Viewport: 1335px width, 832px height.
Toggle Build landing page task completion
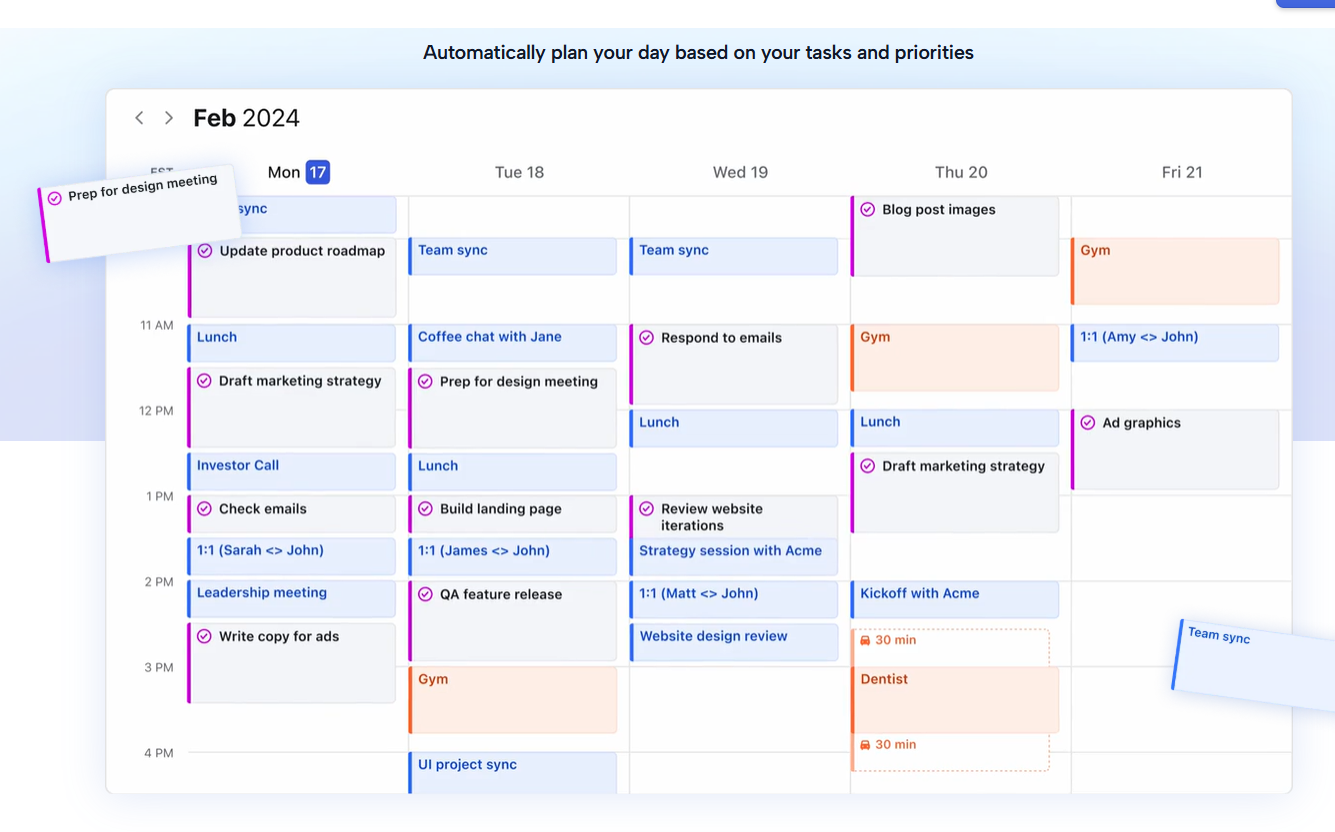click(426, 509)
